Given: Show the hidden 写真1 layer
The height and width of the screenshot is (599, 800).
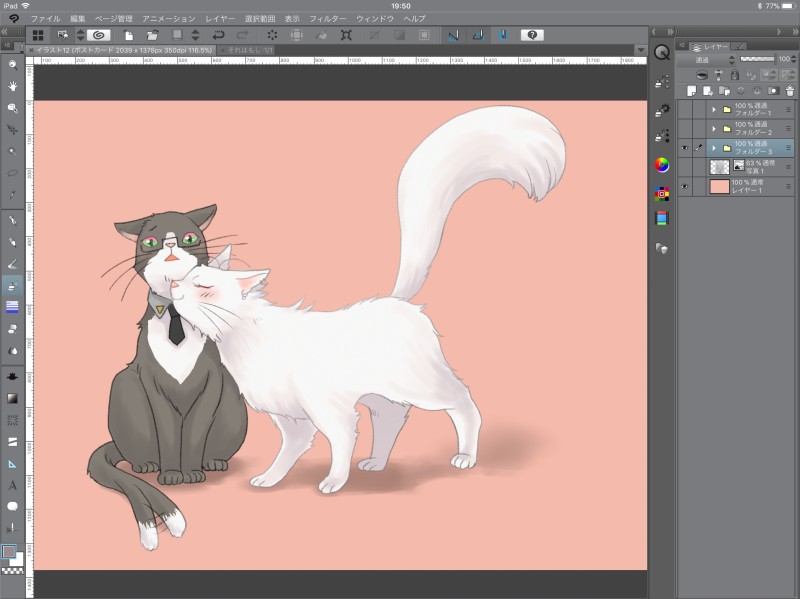Looking at the screenshot, I should [x=684, y=167].
